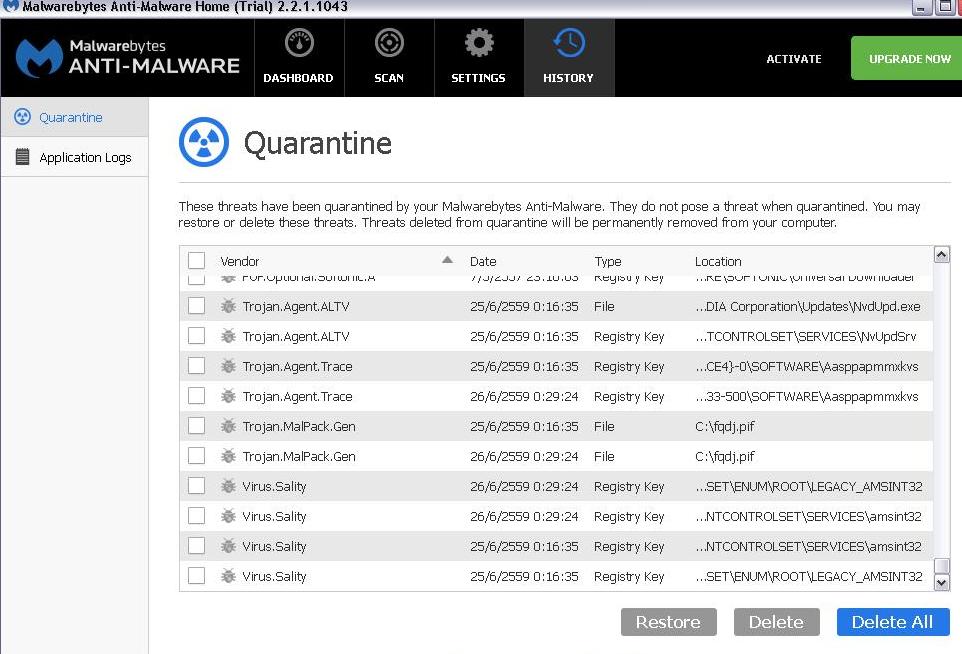Click bug icon of Virus.Sality 25/6 amsint32 services row
Screen dimensions: 962x654
(228, 546)
